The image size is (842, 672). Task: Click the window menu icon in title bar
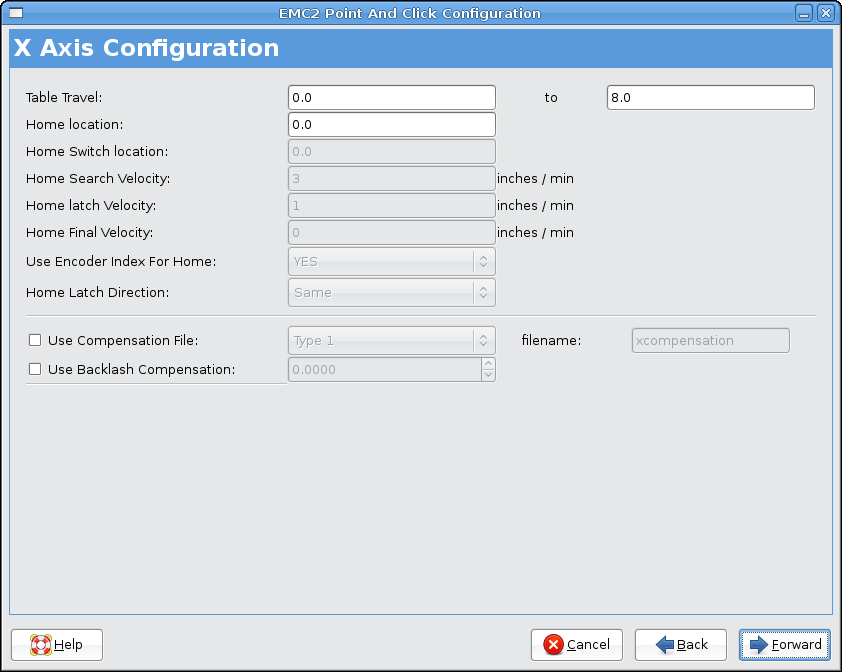[x=16, y=13]
